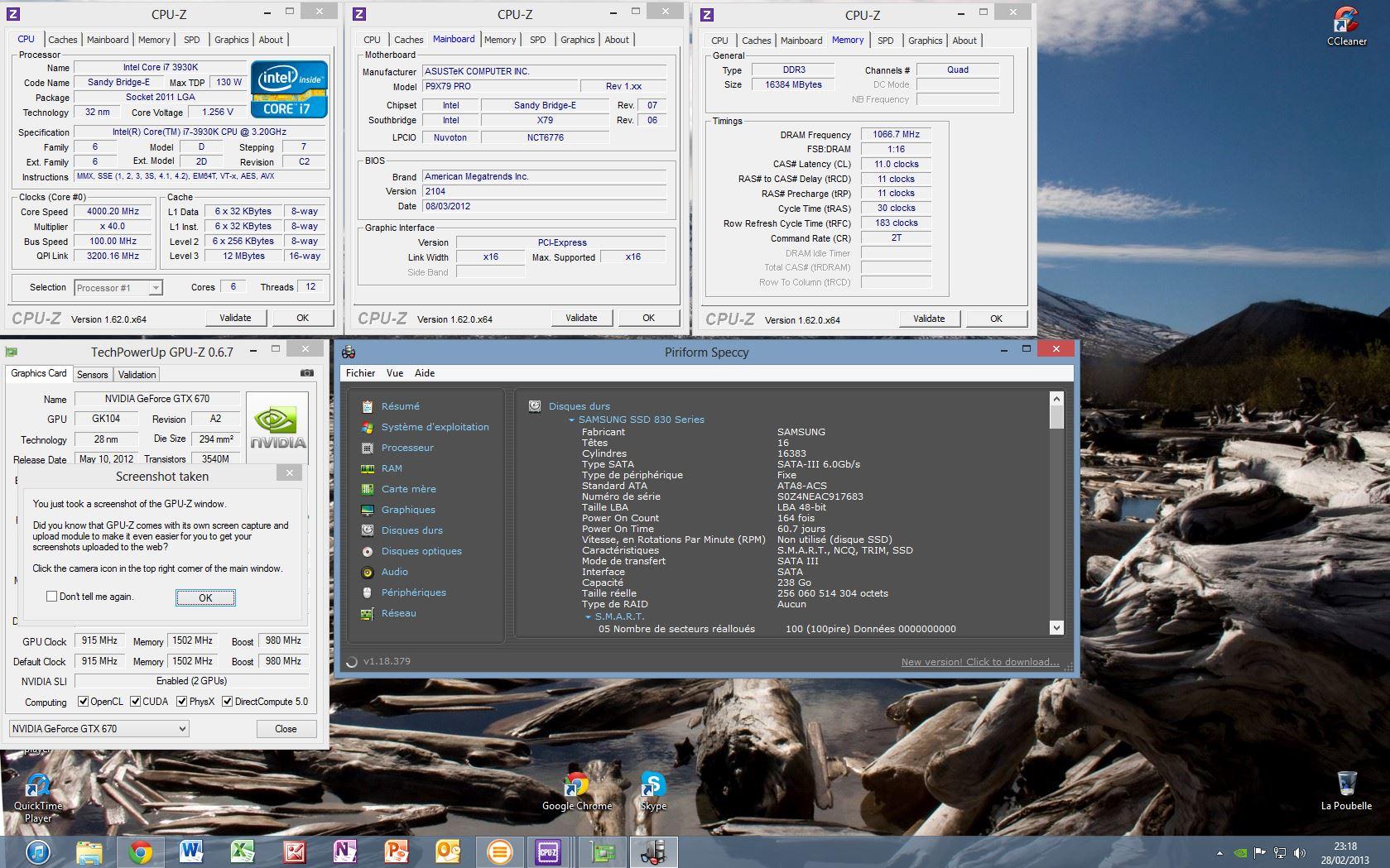Click Close button in GPU-Z
This screenshot has height=868, width=1390.
pos(286,729)
